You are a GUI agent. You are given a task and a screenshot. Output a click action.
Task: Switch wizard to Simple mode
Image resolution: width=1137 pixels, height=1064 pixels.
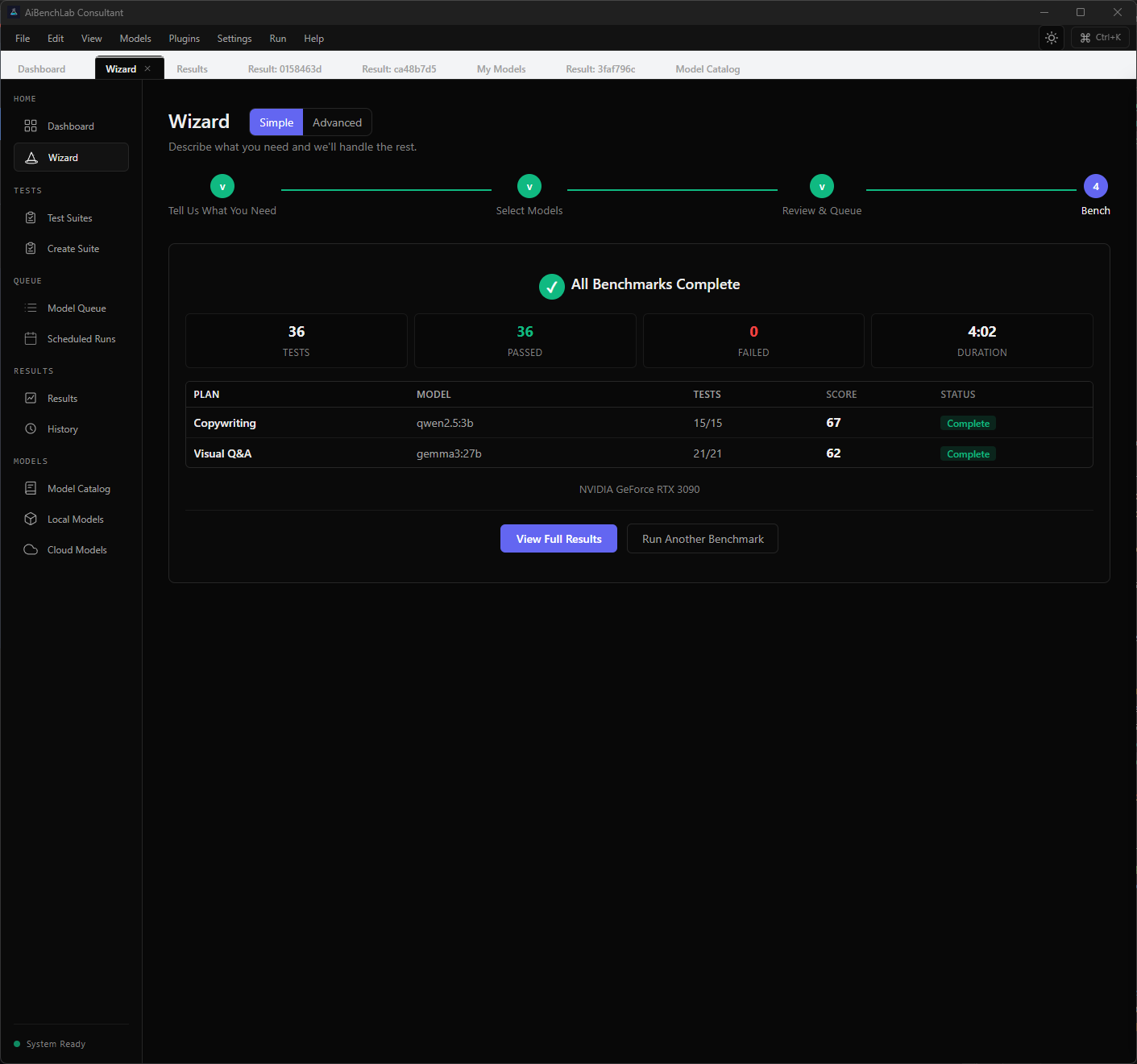point(276,122)
